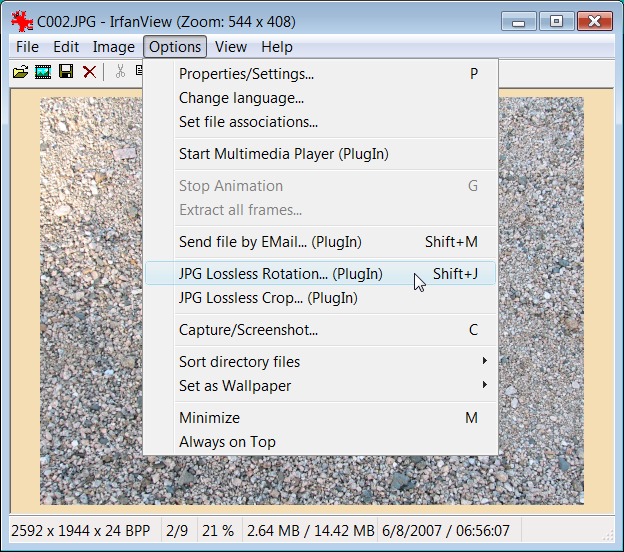Open the Slideshow toolbar icon

point(43,71)
